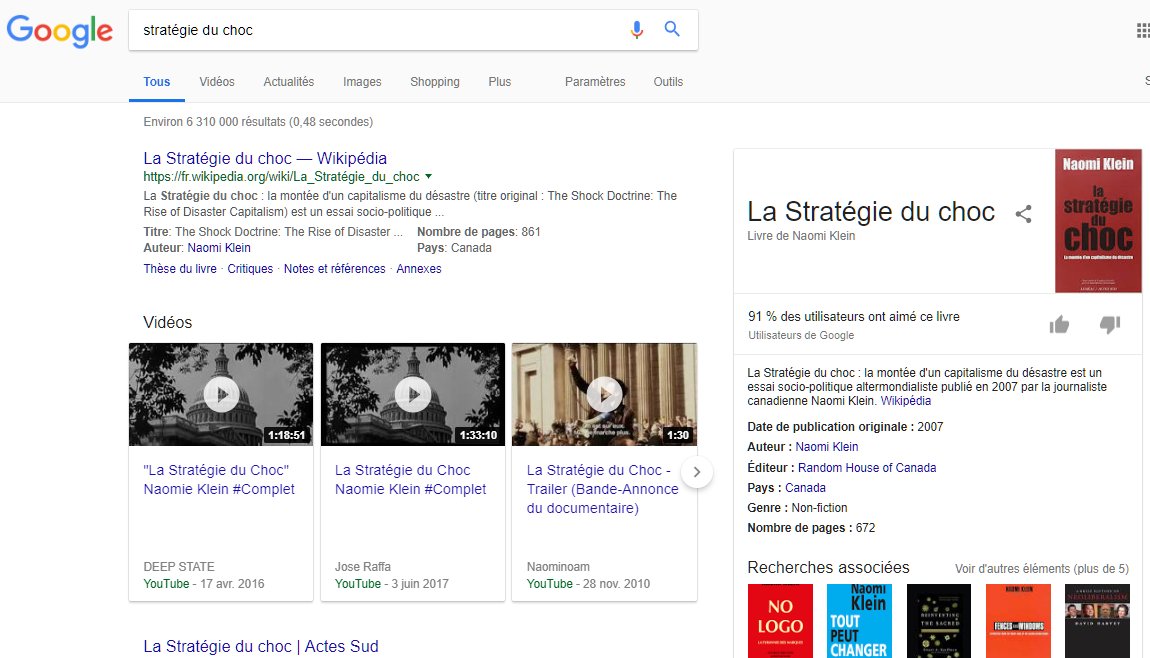Screen dimensions: 1150x658
Task: Switch to the Images tab
Action: point(362,81)
